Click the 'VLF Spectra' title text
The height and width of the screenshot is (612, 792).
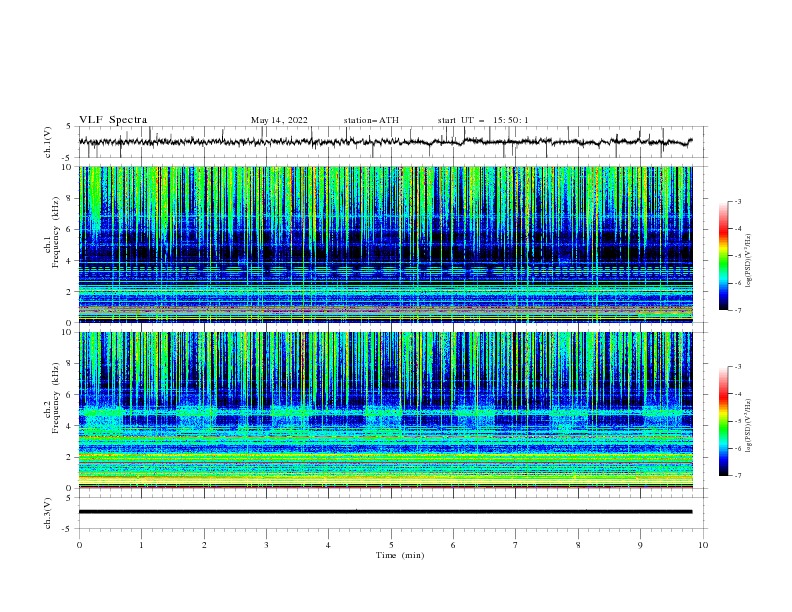[113, 120]
